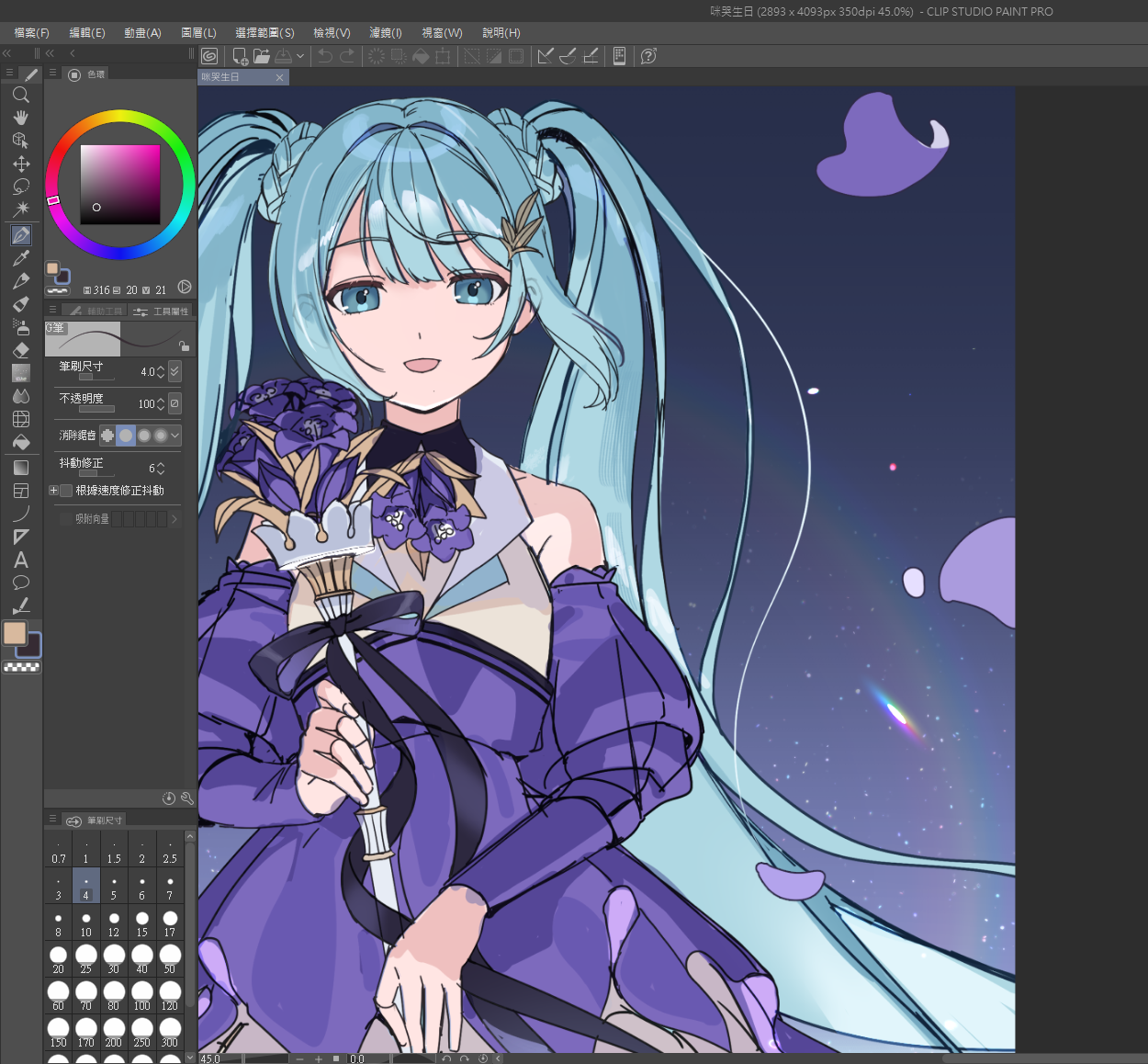The width and height of the screenshot is (1148, 1064).
Task: Adjust brush size stepper arrows
Action: [x=161, y=371]
